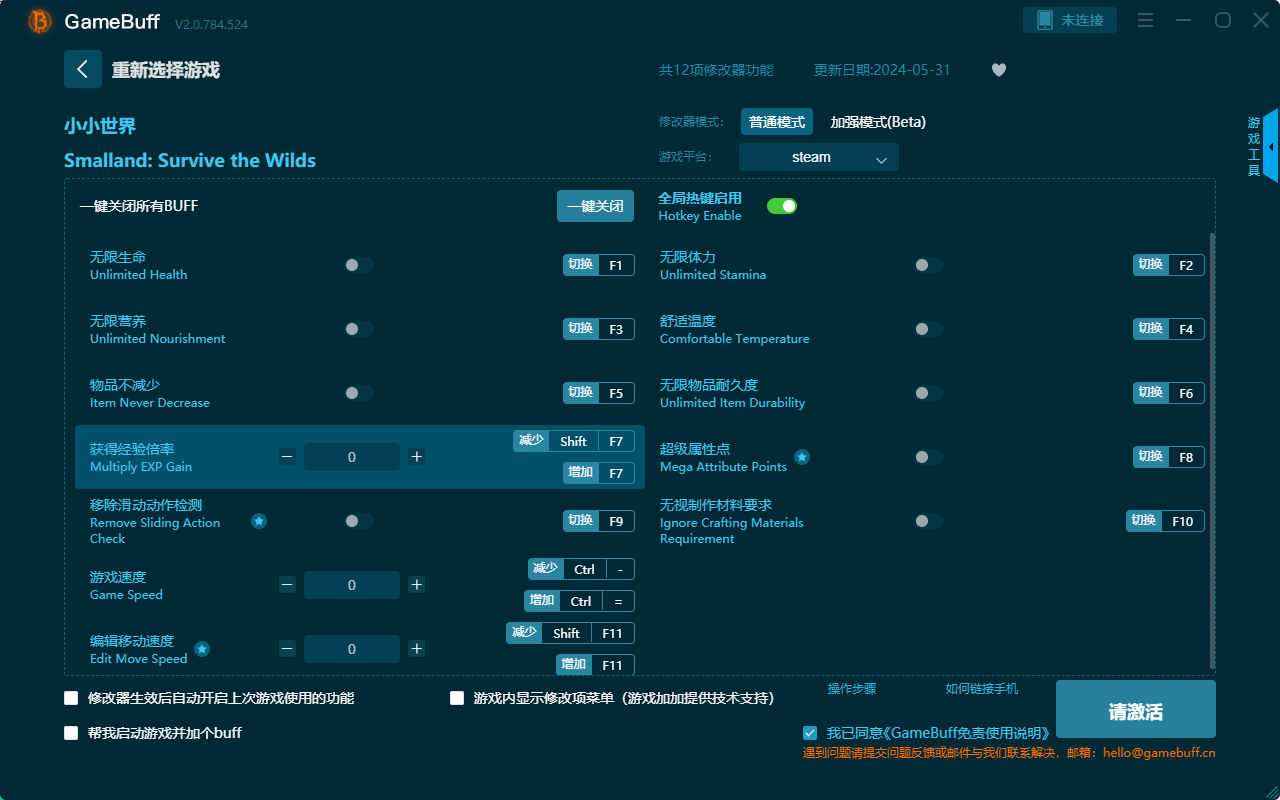Screen dimensions: 1280x800
Task: Click star badge next to Mega Attribute Points
Action: point(802,457)
